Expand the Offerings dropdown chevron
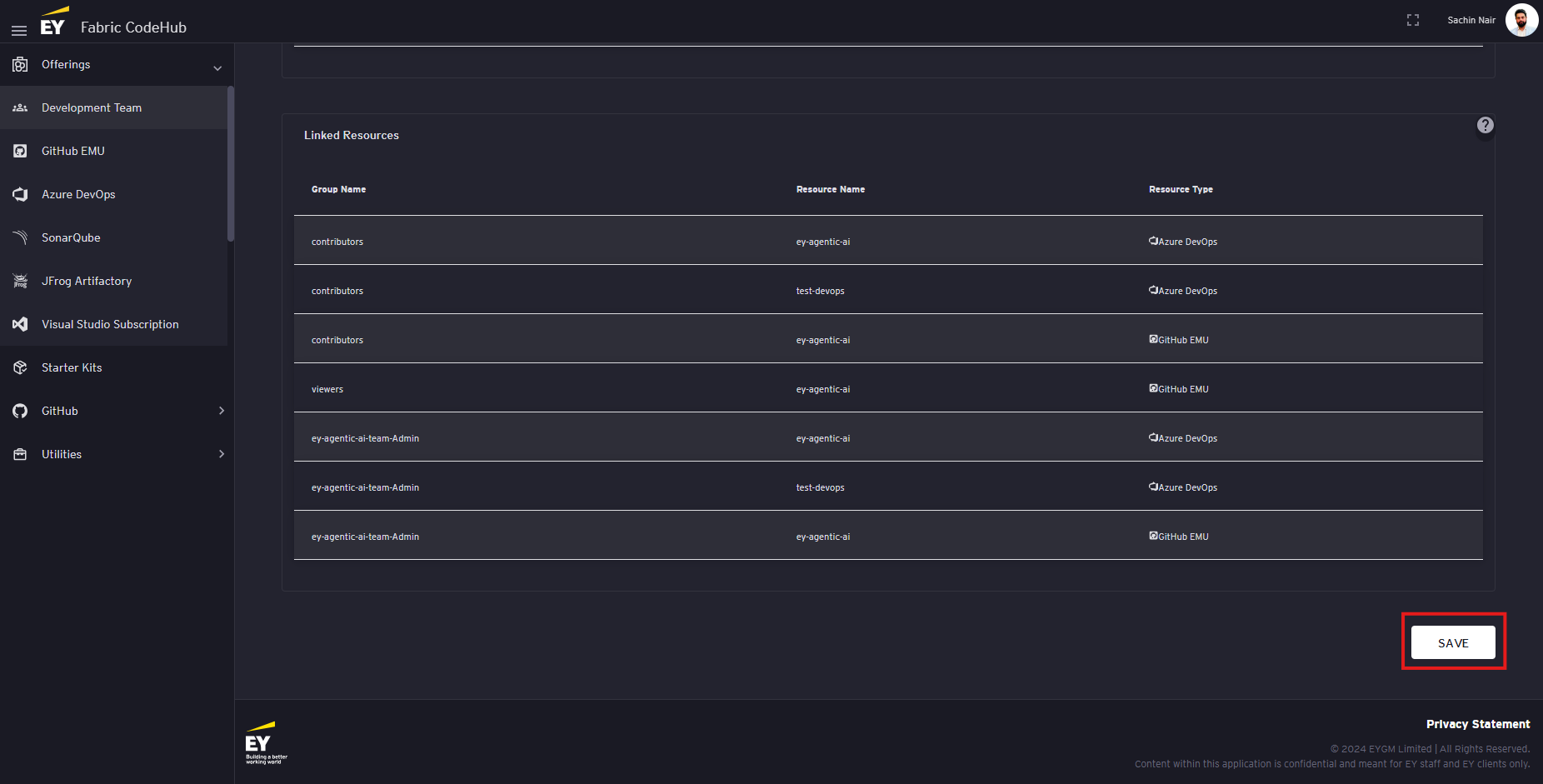The image size is (1543, 784). pos(217,67)
